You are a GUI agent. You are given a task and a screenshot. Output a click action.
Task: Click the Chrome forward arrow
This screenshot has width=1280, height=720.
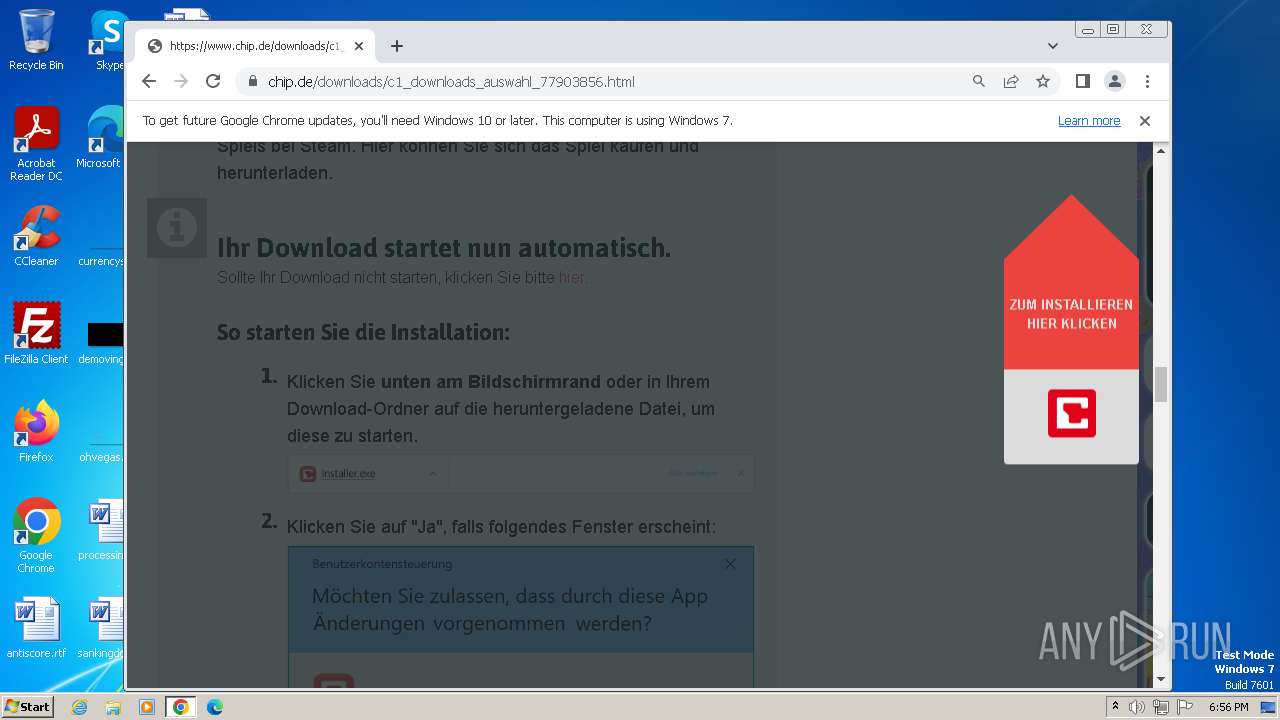tap(181, 81)
